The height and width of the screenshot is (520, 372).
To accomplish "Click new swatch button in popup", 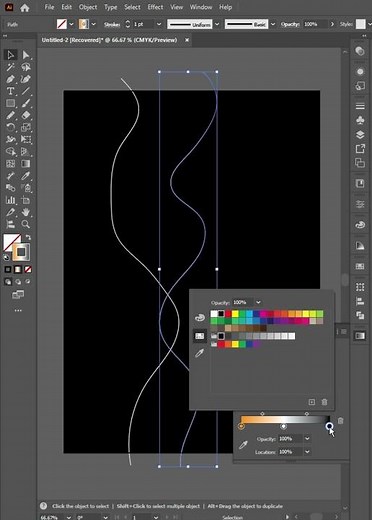I will coord(312,402).
